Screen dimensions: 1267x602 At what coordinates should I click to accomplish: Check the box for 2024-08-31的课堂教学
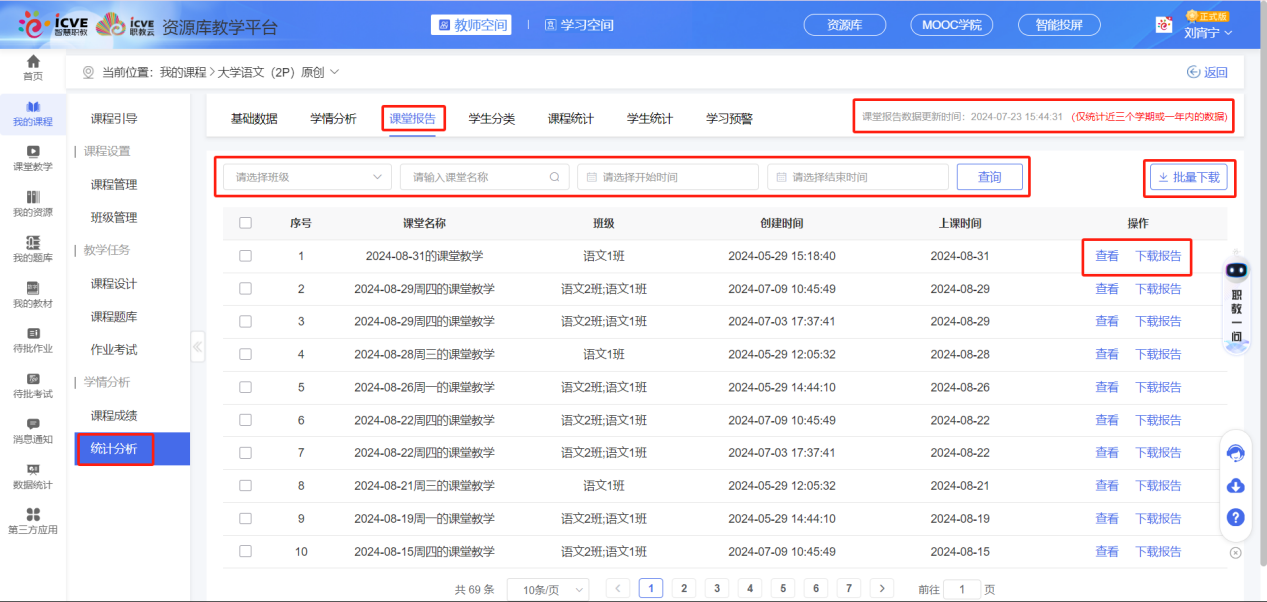(245, 255)
